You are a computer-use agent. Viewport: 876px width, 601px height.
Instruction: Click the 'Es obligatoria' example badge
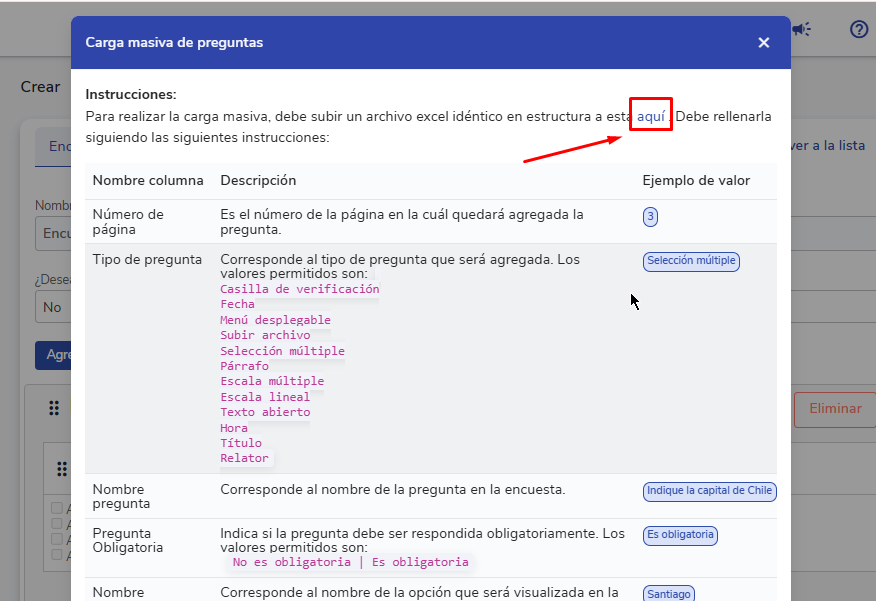click(x=680, y=535)
